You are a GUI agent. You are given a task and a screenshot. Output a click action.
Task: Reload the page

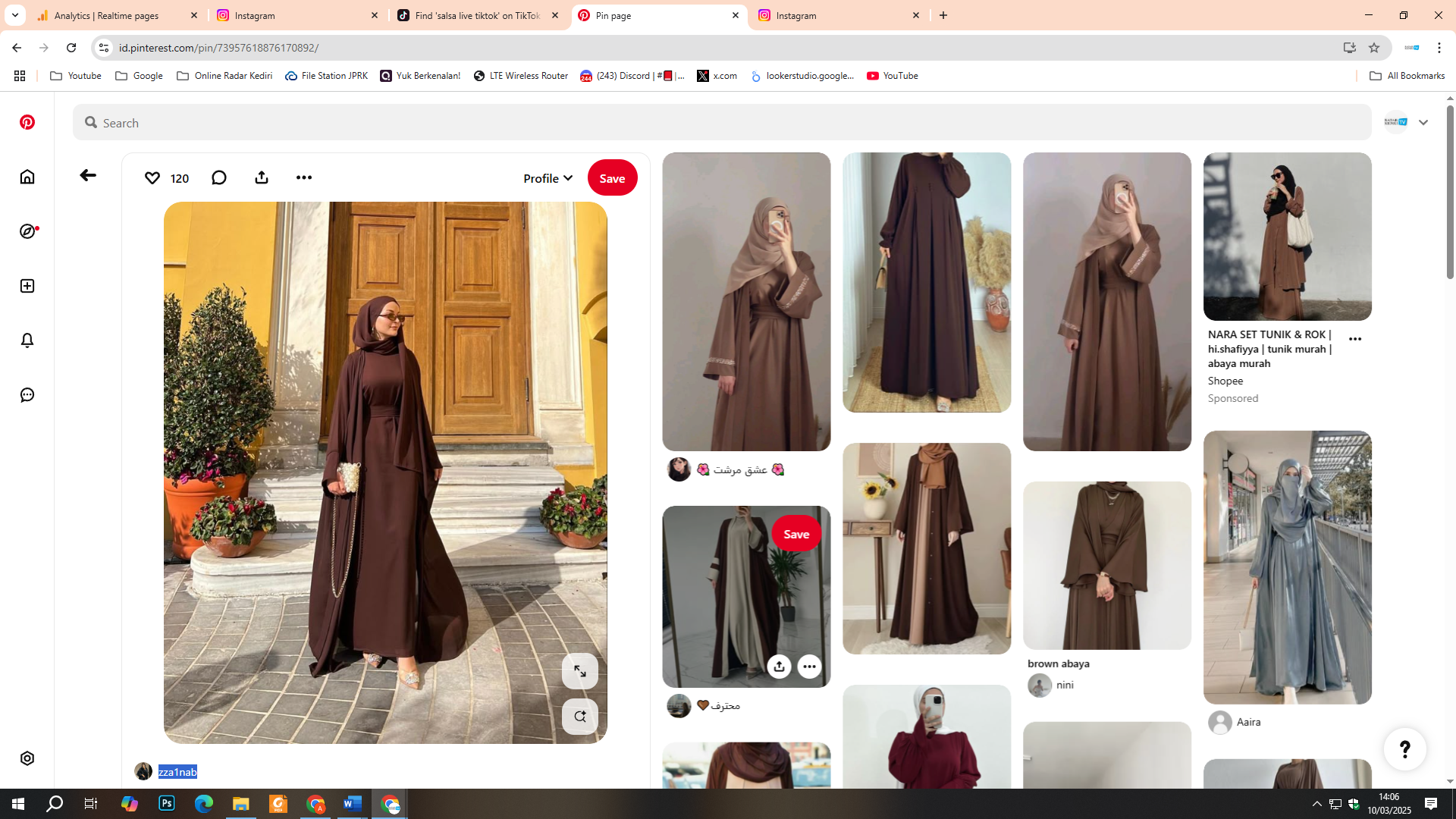point(71,48)
